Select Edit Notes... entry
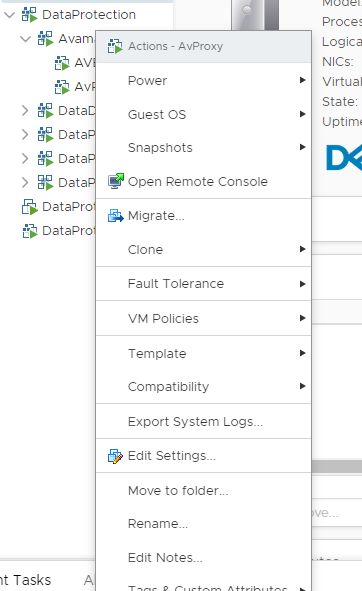This screenshot has width=362, height=591. (x=204, y=557)
